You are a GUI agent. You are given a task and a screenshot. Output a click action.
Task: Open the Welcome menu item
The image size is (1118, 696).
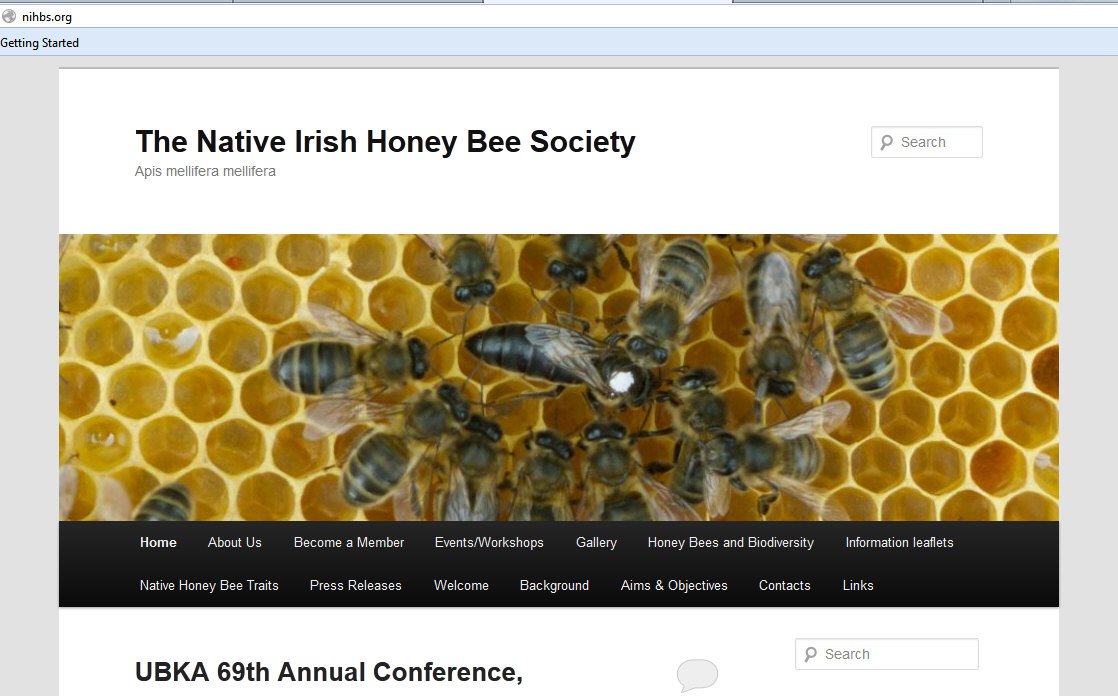click(x=461, y=585)
